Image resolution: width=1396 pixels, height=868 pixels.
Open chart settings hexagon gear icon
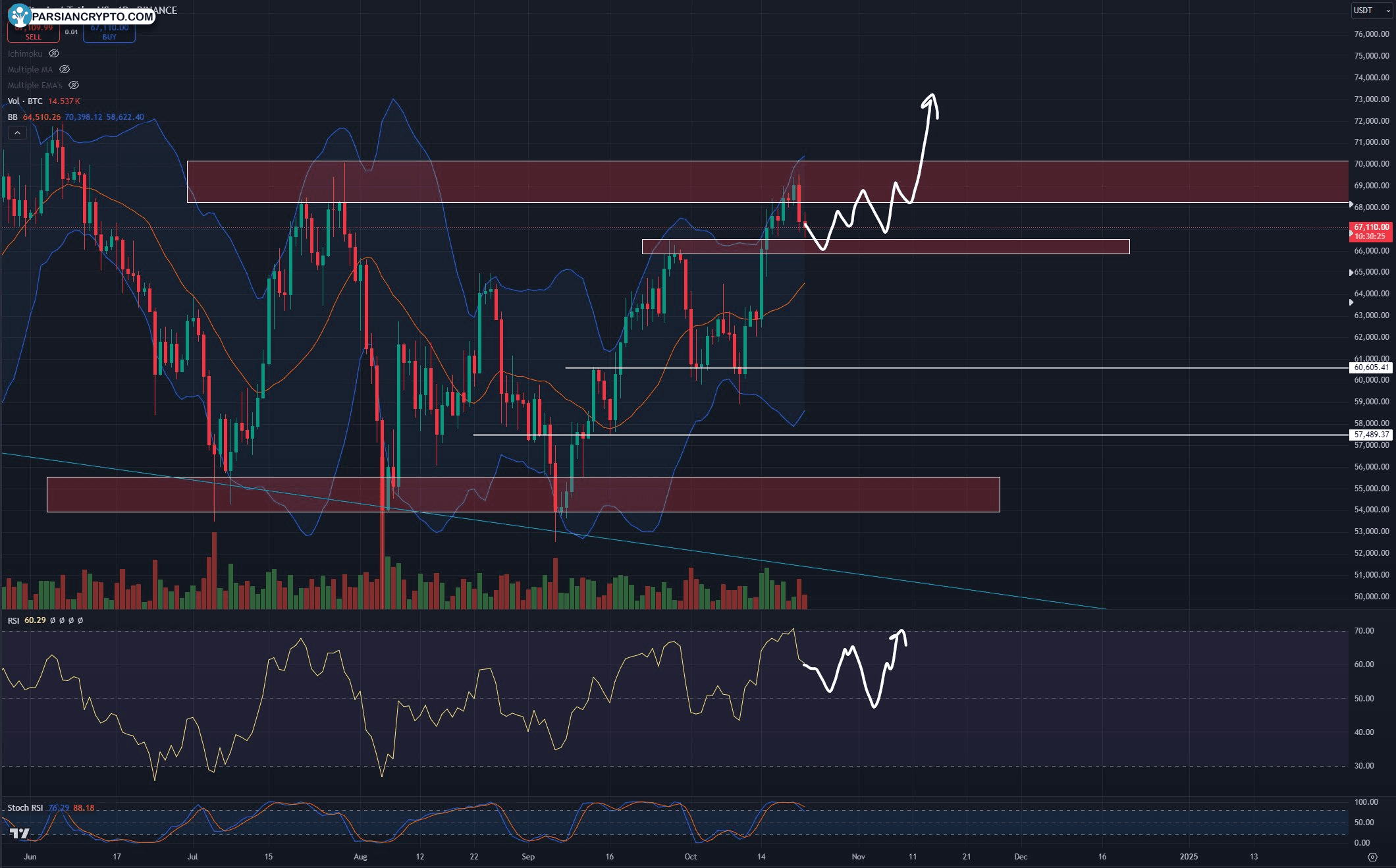coord(1372,857)
